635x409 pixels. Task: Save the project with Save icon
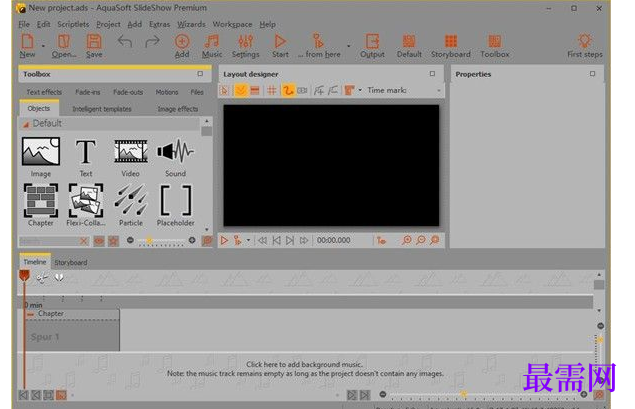pyautogui.click(x=94, y=46)
